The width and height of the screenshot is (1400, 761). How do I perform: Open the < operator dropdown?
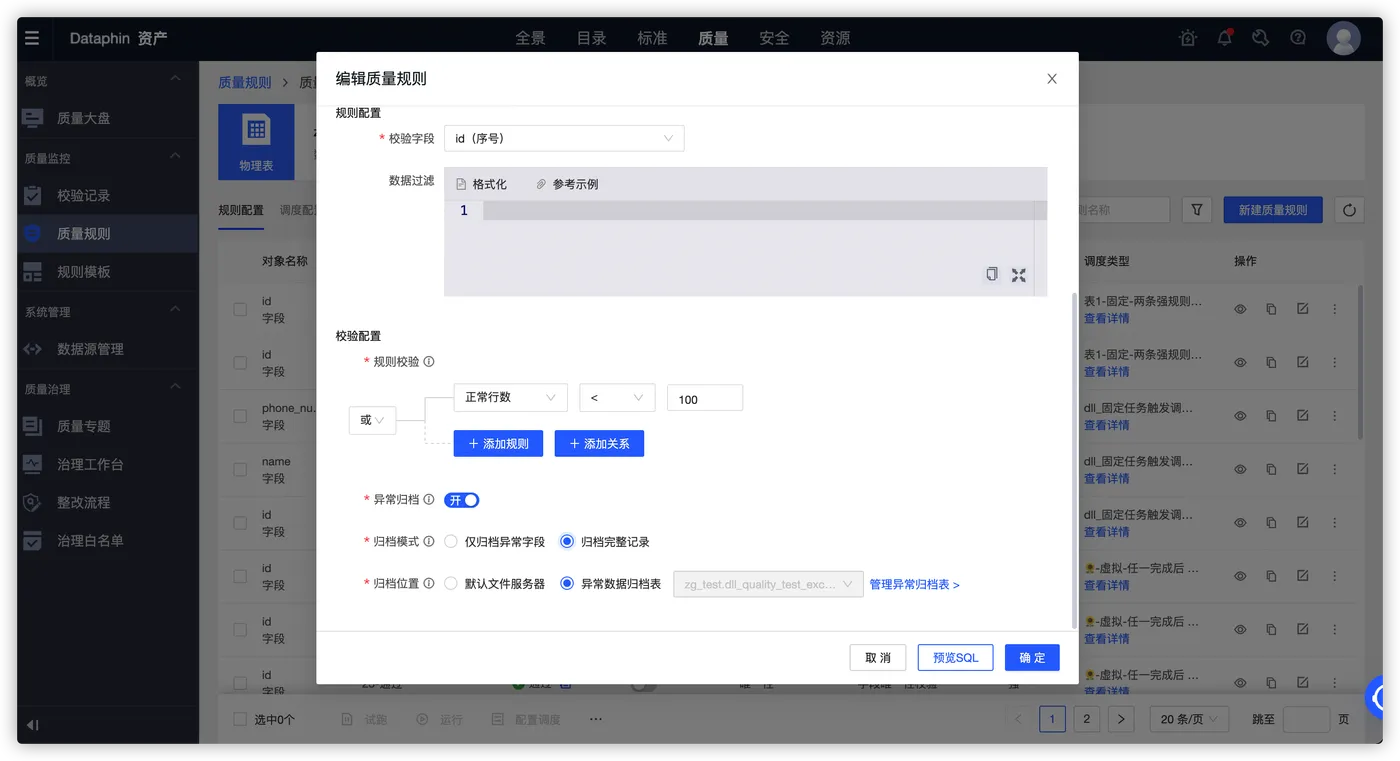pos(617,397)
